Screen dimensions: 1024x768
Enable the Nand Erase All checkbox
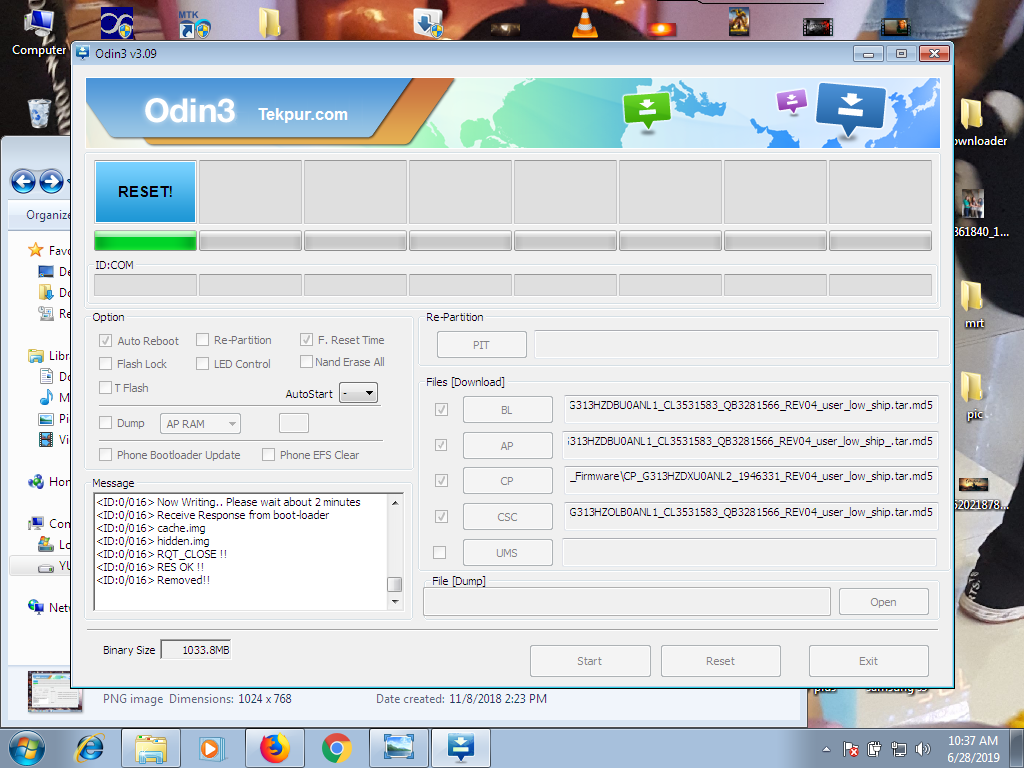(x=306, y=361)
